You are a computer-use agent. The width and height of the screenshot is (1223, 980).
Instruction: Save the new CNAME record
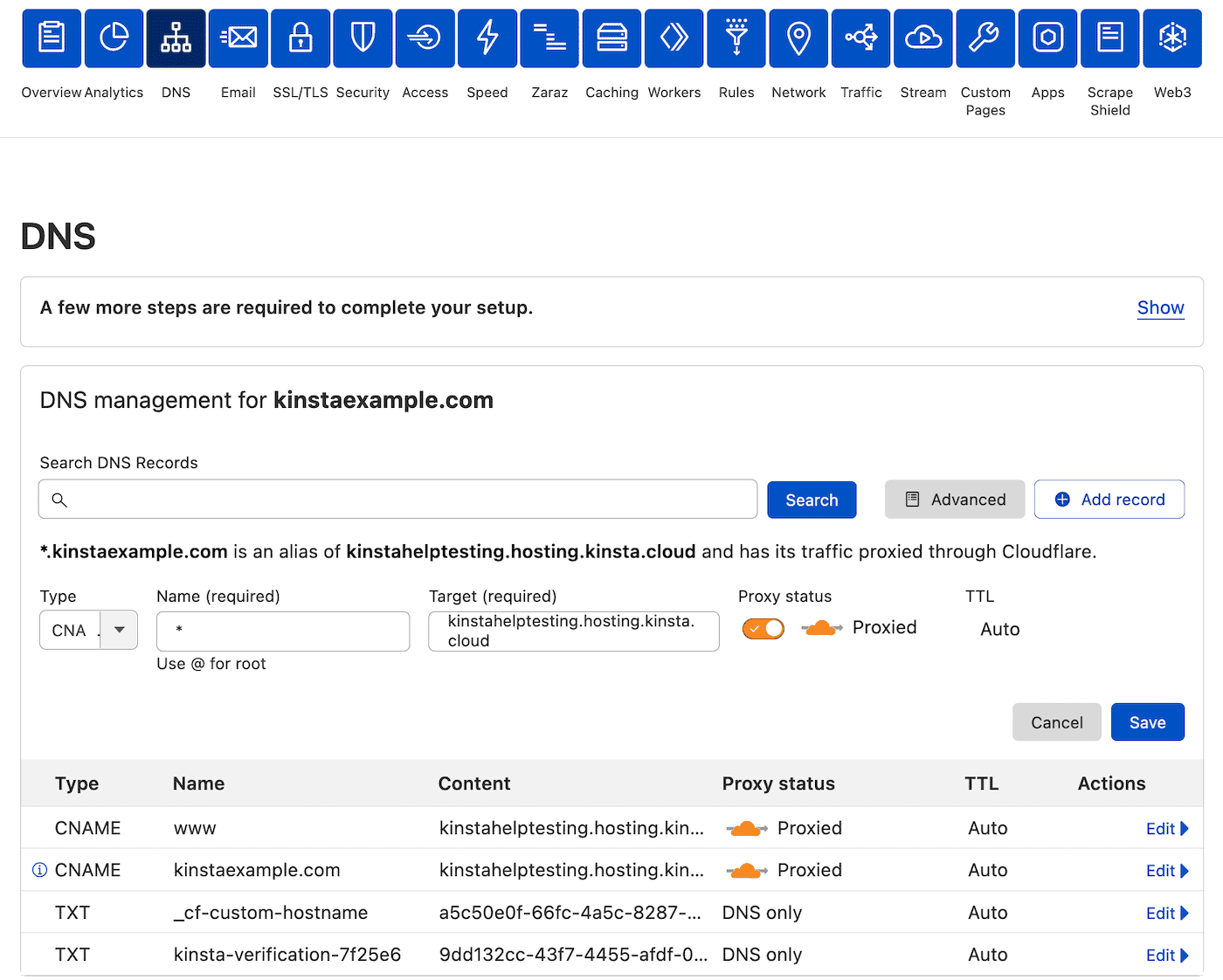click(x=1147, y=721)
